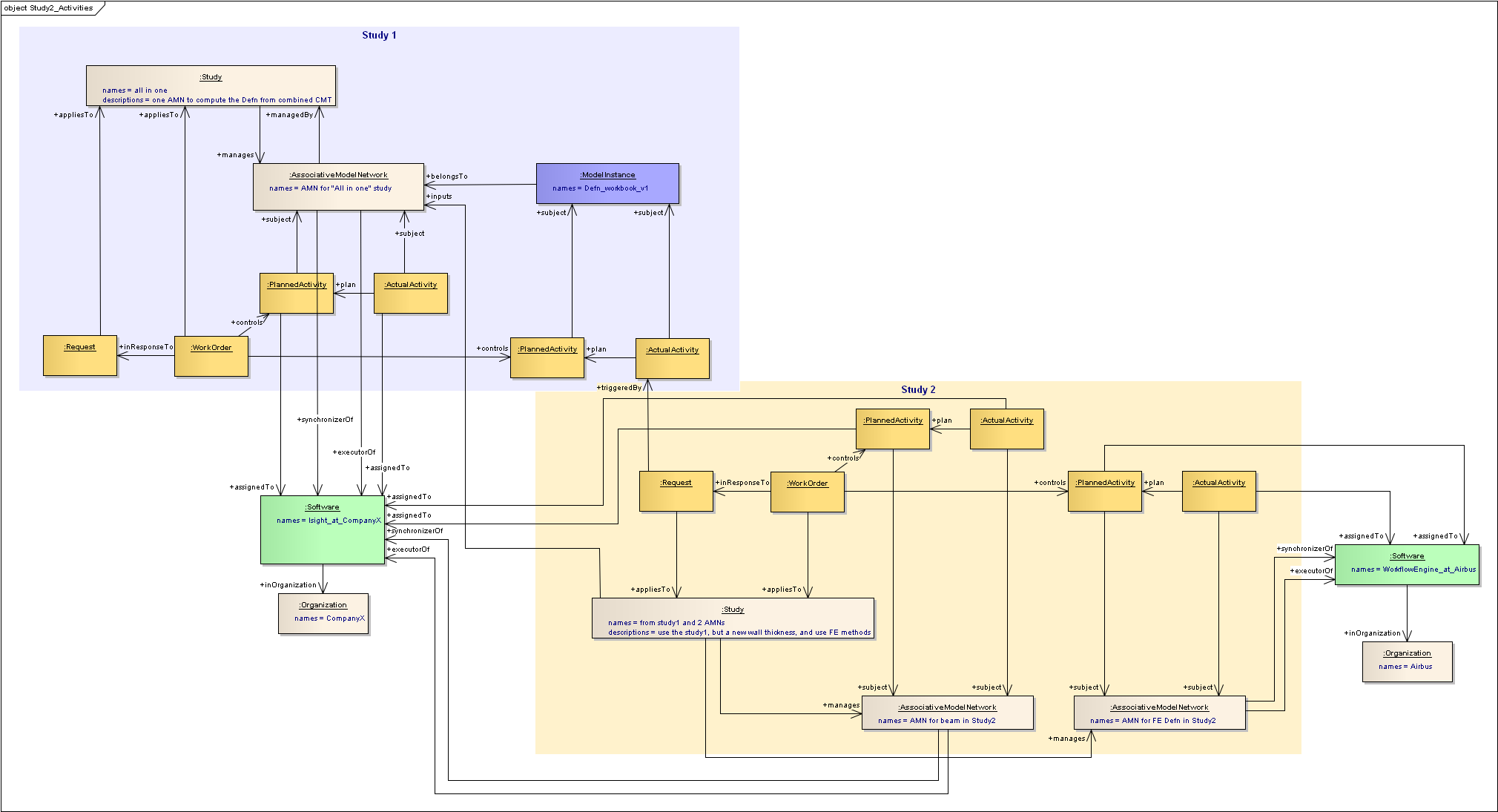Select the Organization CompanyX box
Screen dimensions: 1498x812
pos(323,613)
